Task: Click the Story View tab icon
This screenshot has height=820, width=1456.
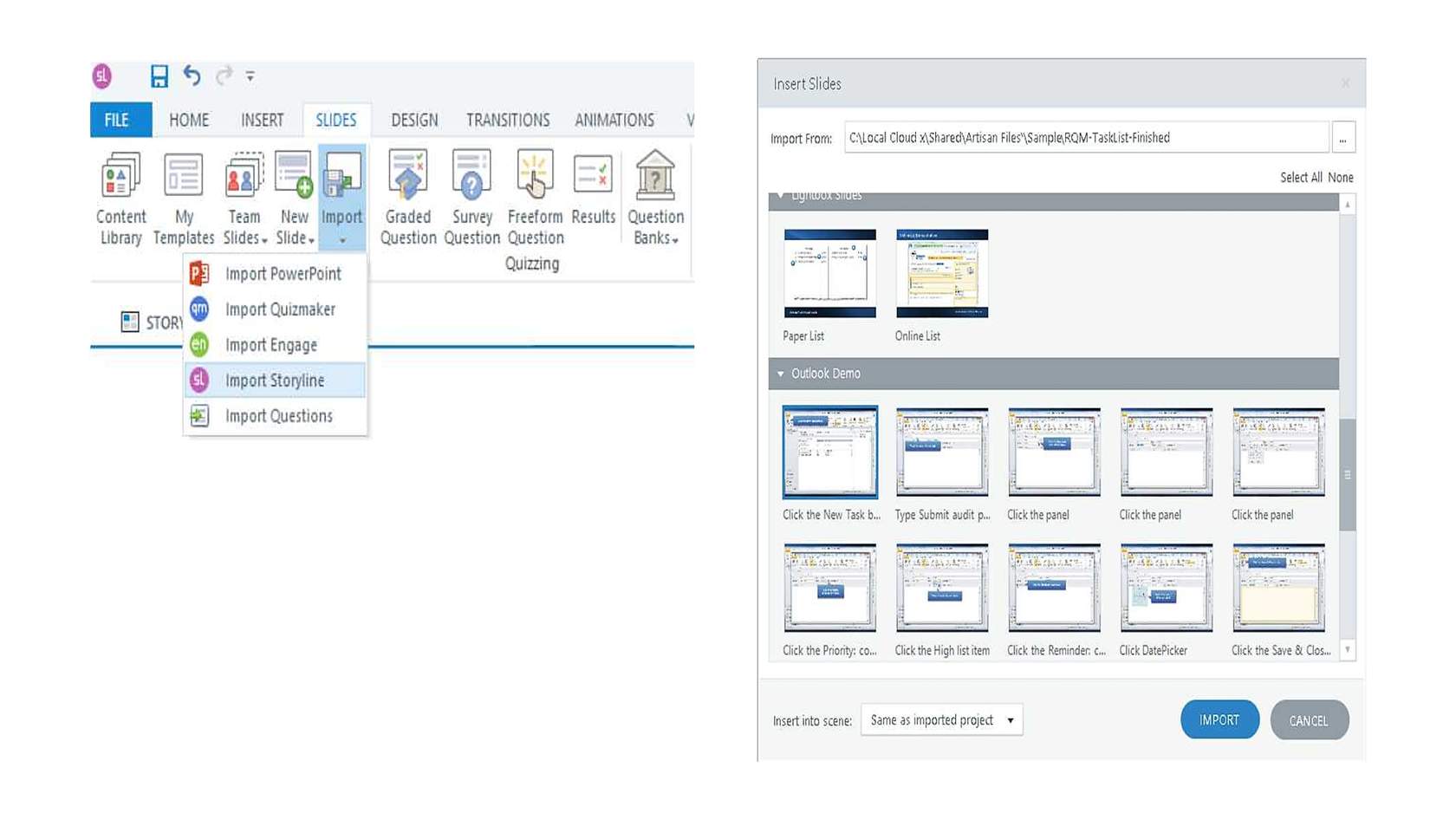Action: 130,322
